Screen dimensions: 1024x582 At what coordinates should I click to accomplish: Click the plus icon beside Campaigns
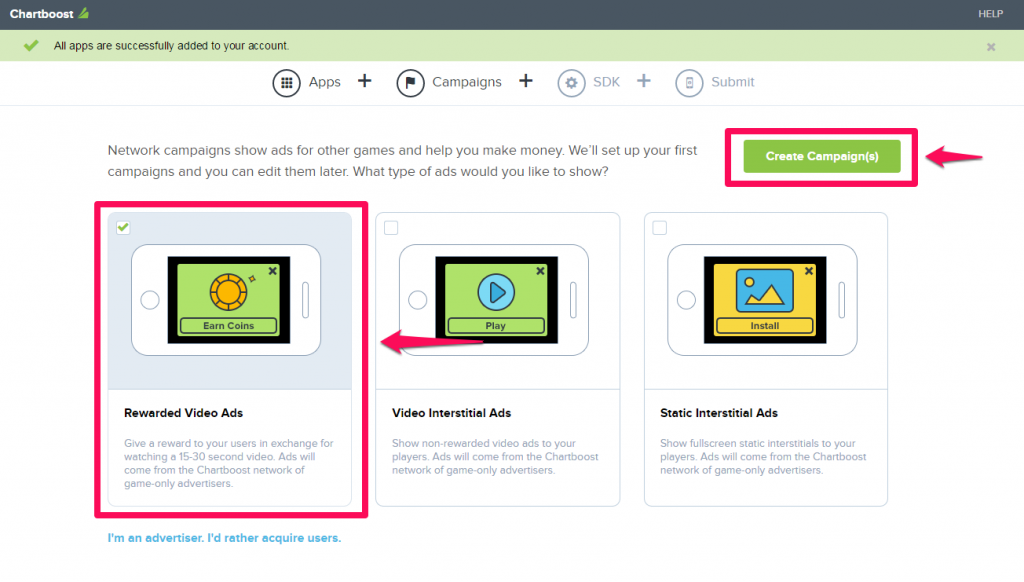point(526,81)
